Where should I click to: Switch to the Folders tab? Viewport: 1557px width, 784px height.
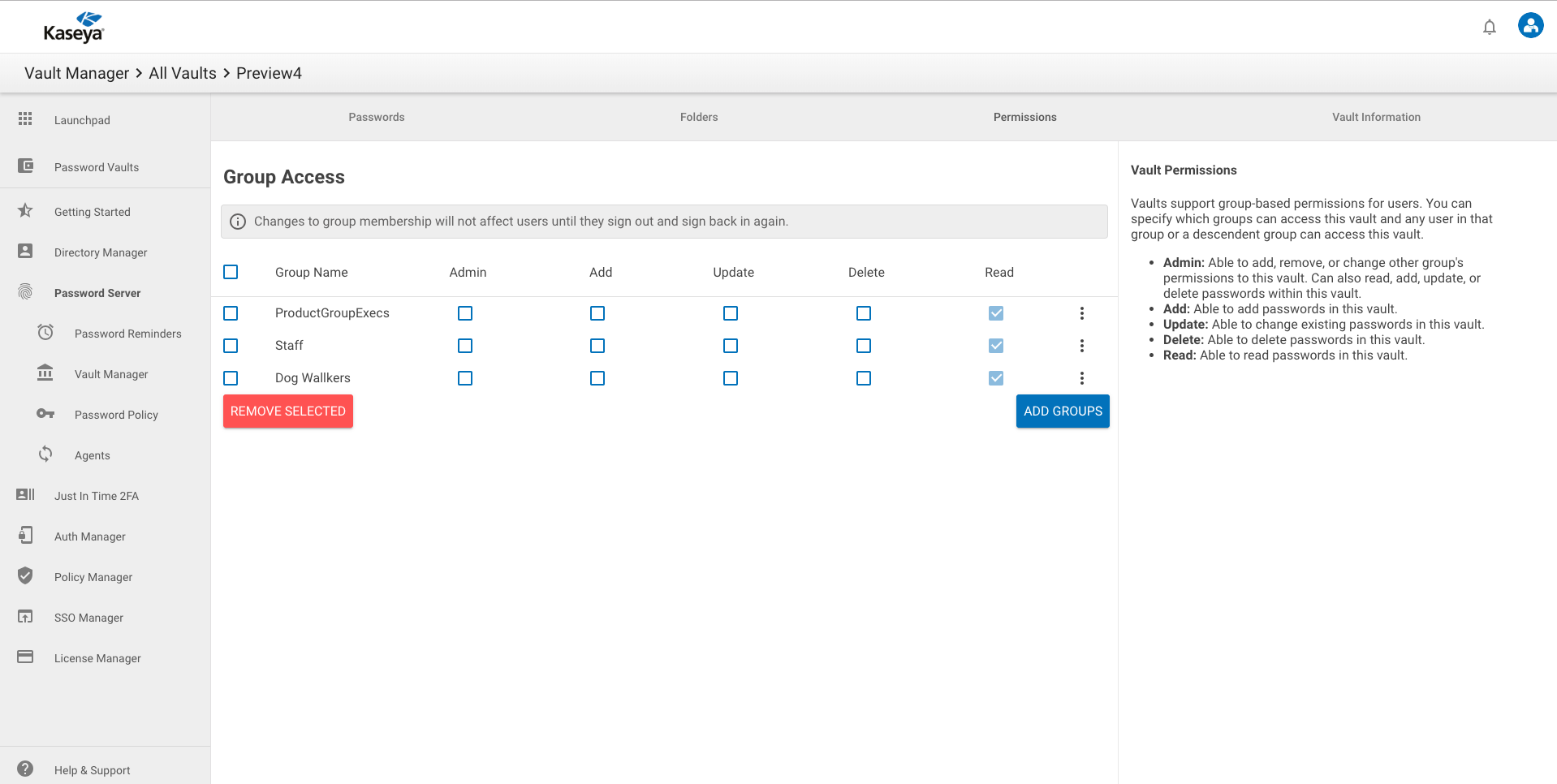[699, 117]
